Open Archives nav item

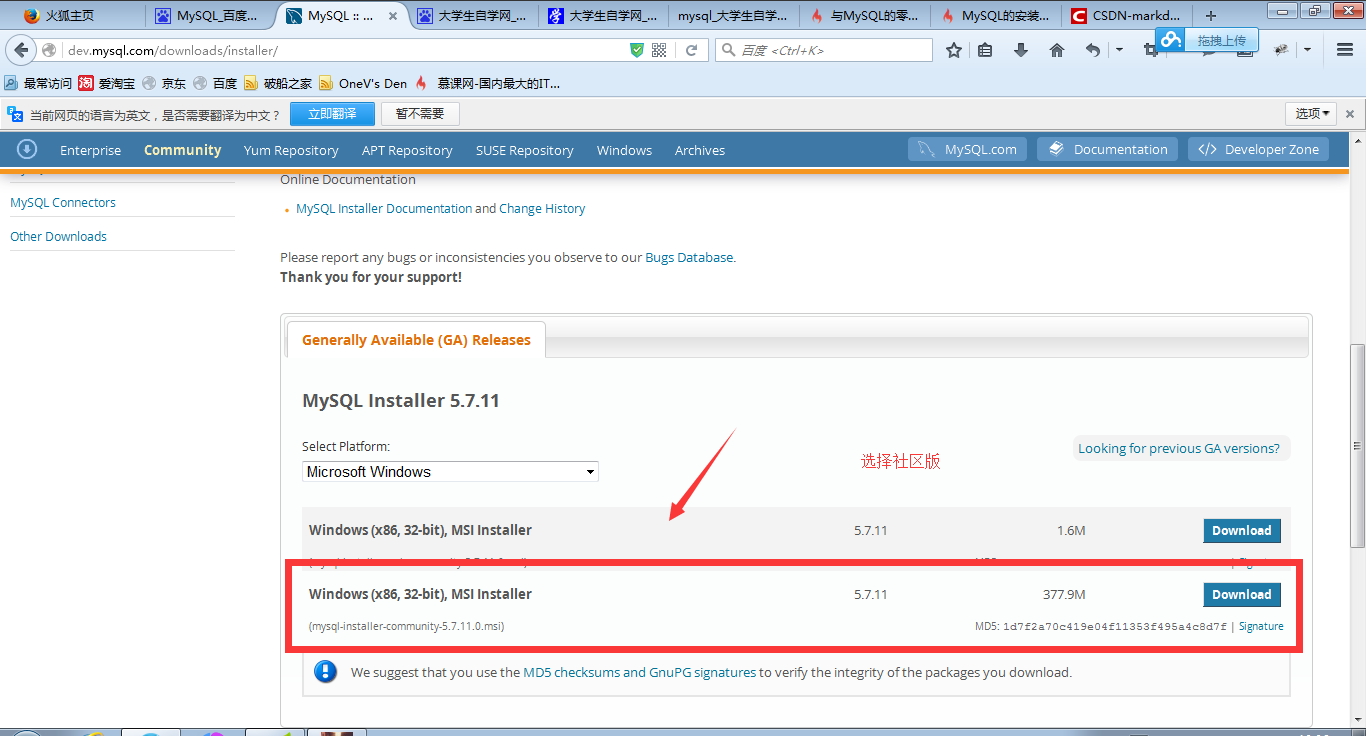pos(700,150)
